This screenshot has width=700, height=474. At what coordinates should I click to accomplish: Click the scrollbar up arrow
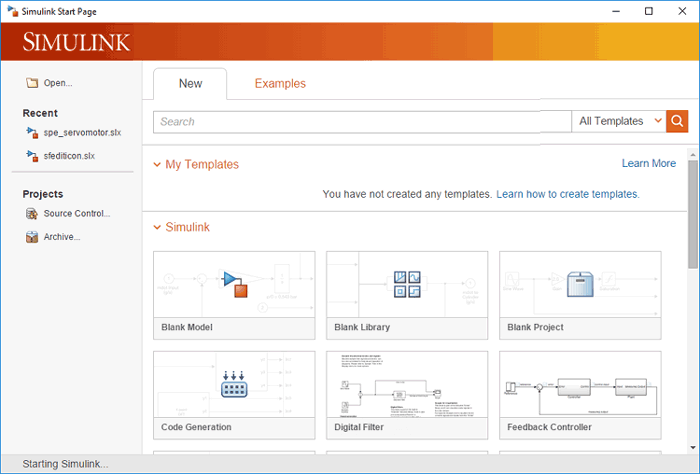(x=692, y=155)
